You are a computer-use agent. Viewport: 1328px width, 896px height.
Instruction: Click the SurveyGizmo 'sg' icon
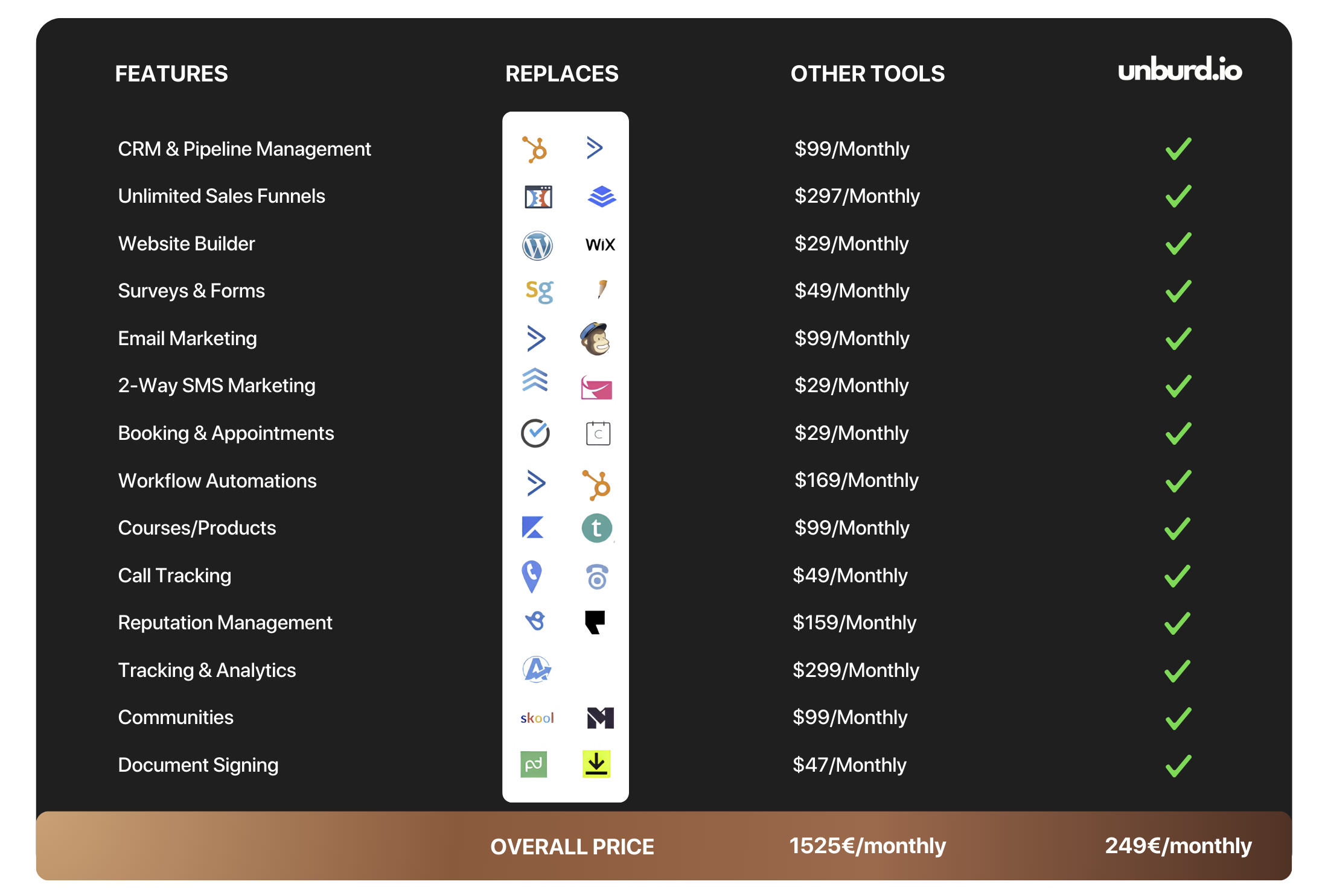(538, 291)
